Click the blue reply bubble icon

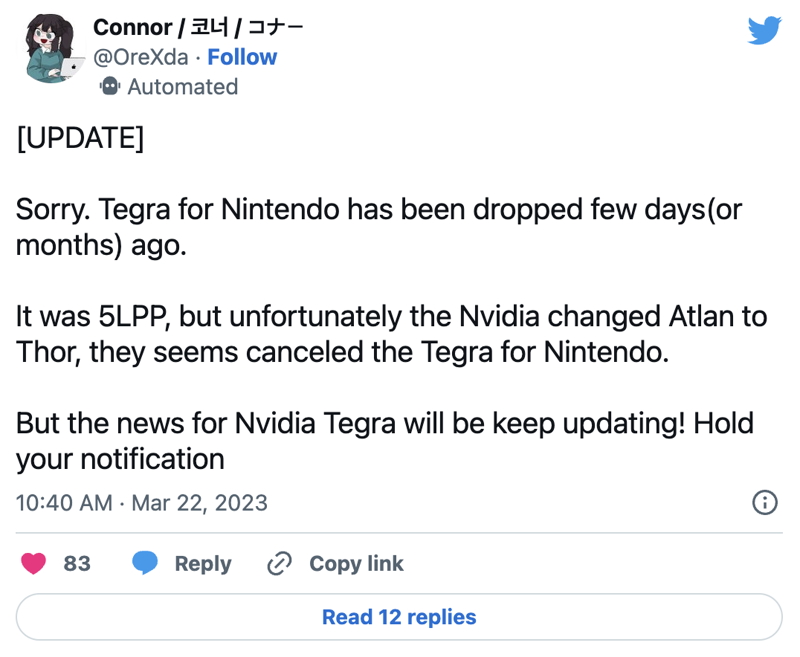coord(145,563)
